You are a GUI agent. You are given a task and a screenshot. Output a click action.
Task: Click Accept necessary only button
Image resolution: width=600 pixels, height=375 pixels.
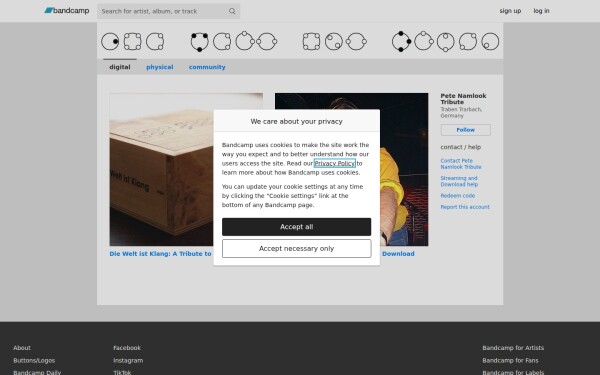296,248
